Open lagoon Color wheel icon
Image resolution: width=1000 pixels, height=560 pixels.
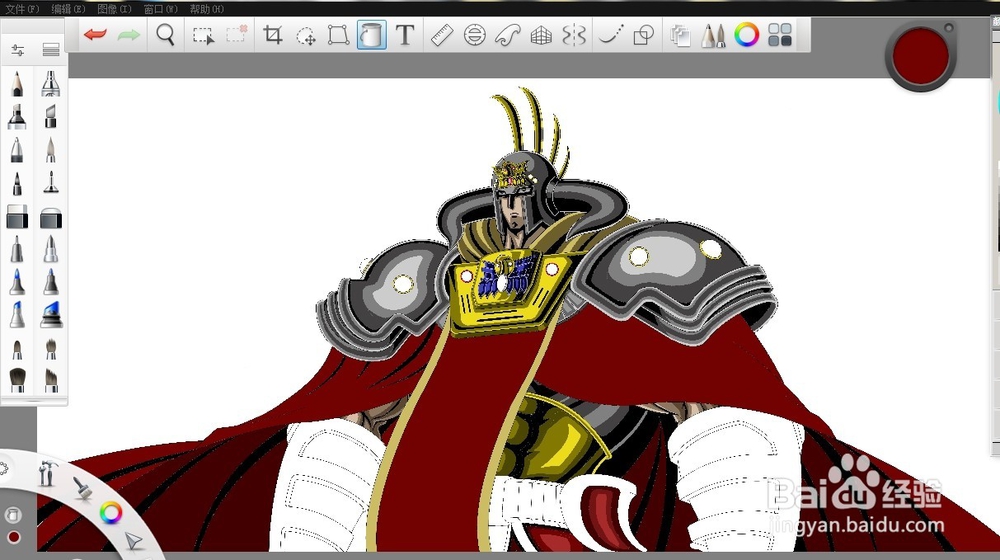(111, 513)
